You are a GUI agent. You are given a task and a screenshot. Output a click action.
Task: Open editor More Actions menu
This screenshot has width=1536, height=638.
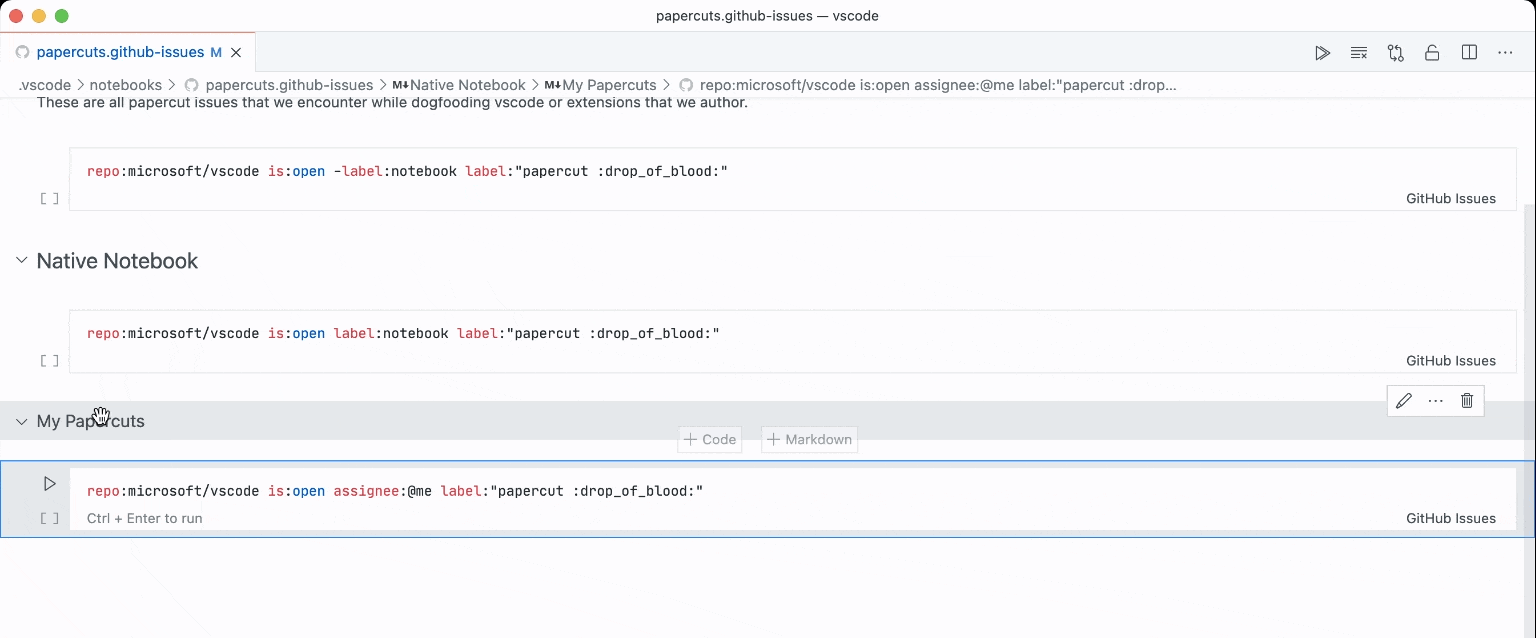(1505, 53)
